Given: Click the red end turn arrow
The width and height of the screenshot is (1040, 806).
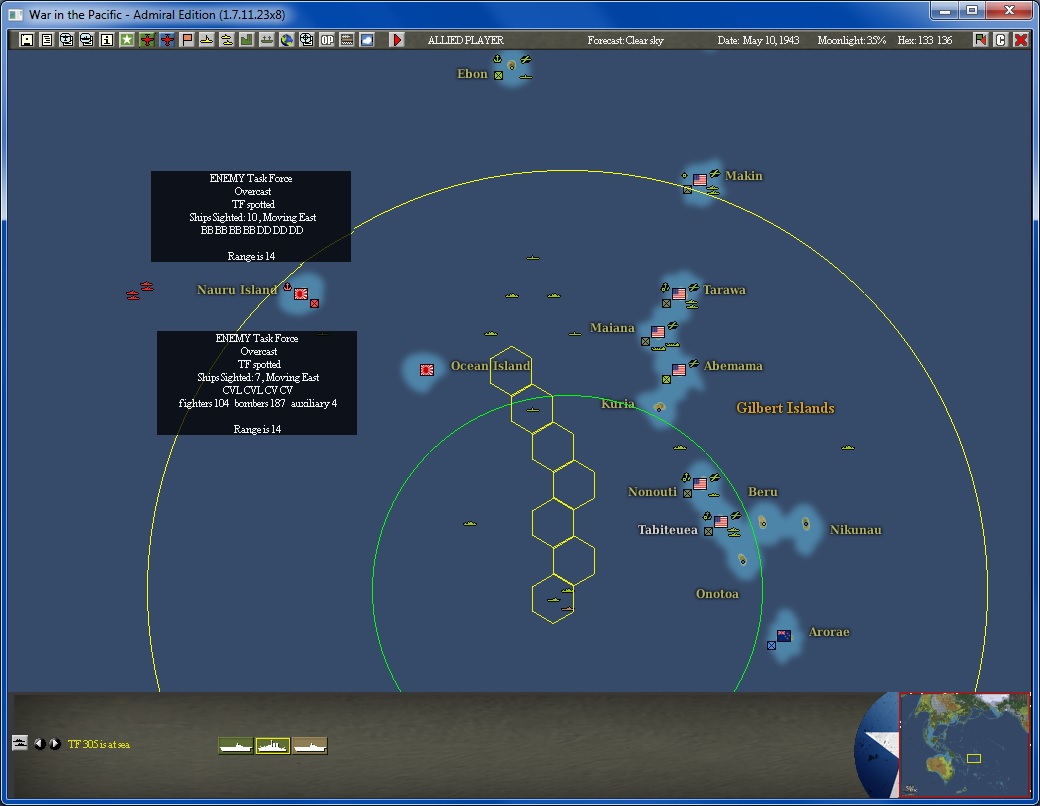Looking at the screenshot, I should tap(397, 40).
